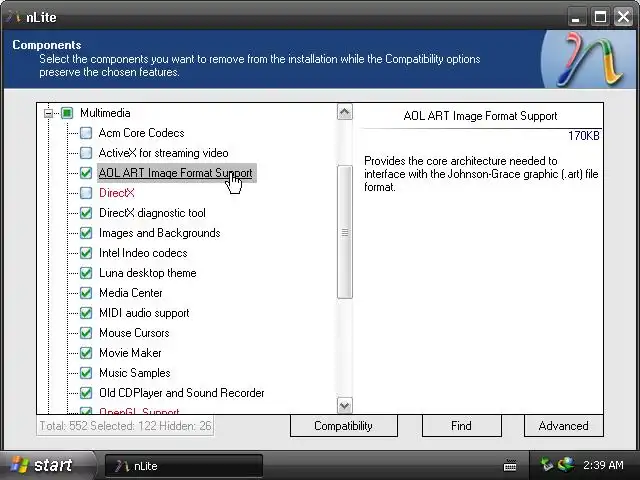Click the 170KB size value
Image resolution: width=640 pixels, height=480 pixels.
click(x=584, y=136)
